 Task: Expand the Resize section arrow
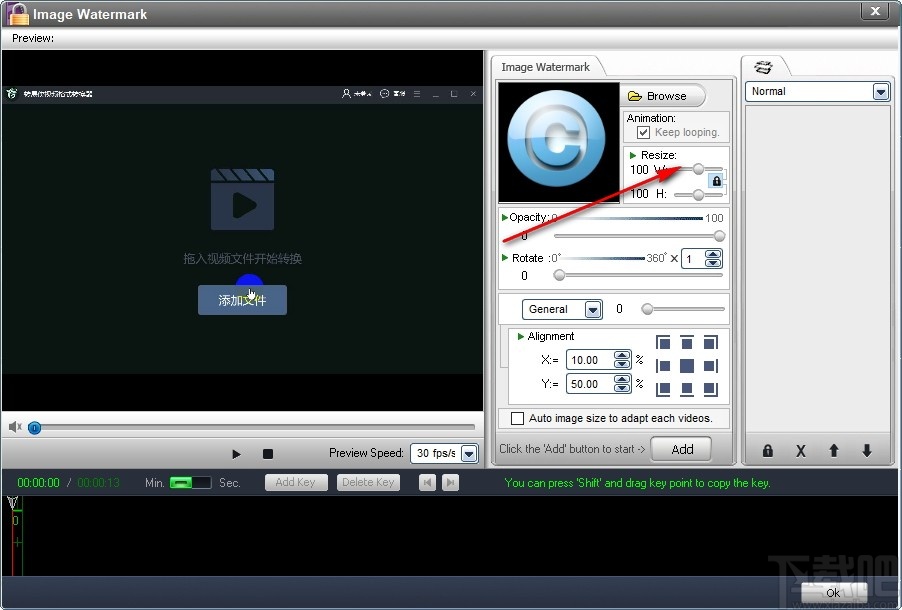[x=633, y=155]
